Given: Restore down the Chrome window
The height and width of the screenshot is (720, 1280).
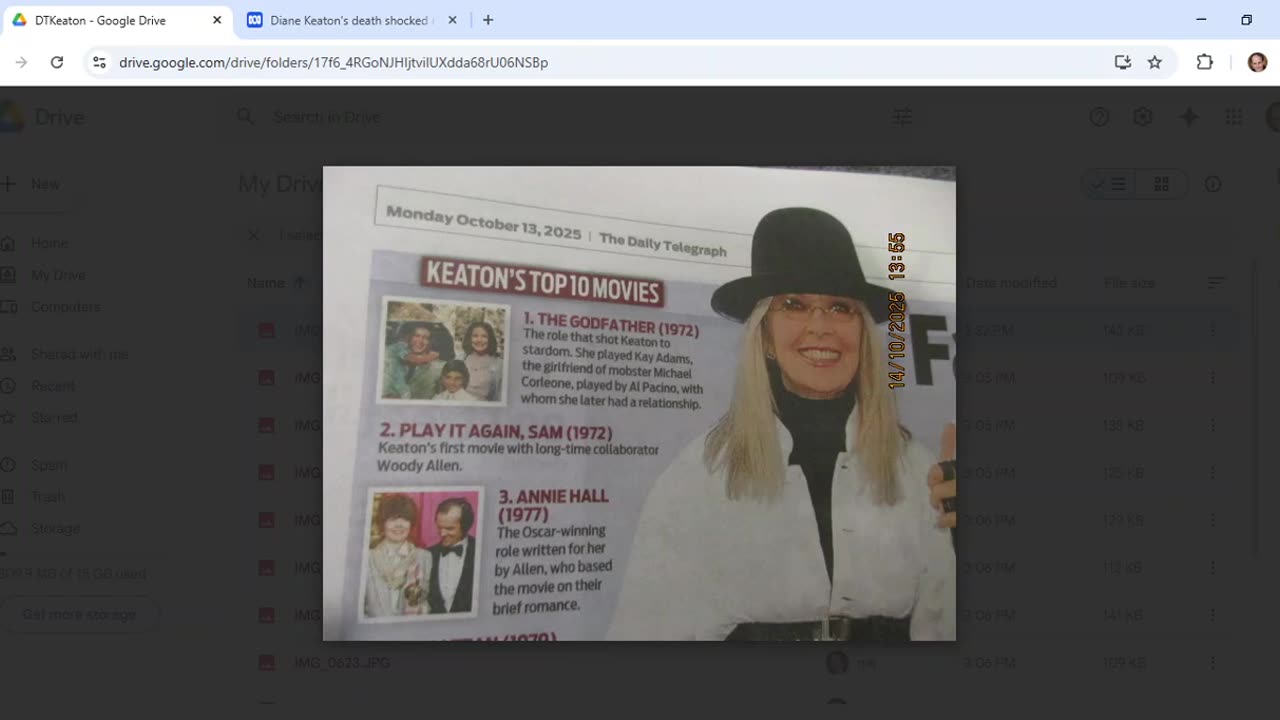Looking at the screenshot, I should click(x=1246, y=20).
